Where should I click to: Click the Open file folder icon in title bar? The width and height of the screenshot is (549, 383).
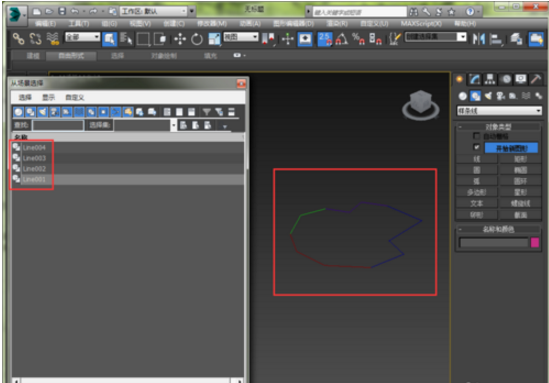[x=49, y=11]
